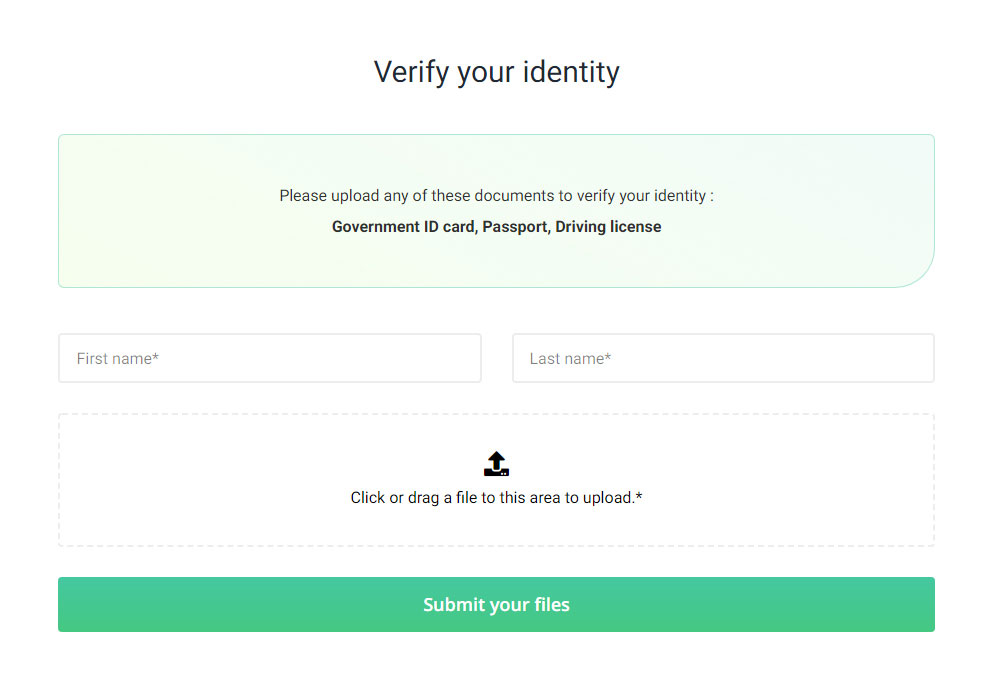Viewport: 992px width, 695px height.
Task: Click into the Last name field
Action: pyautogui.click(x=723, y=358)
